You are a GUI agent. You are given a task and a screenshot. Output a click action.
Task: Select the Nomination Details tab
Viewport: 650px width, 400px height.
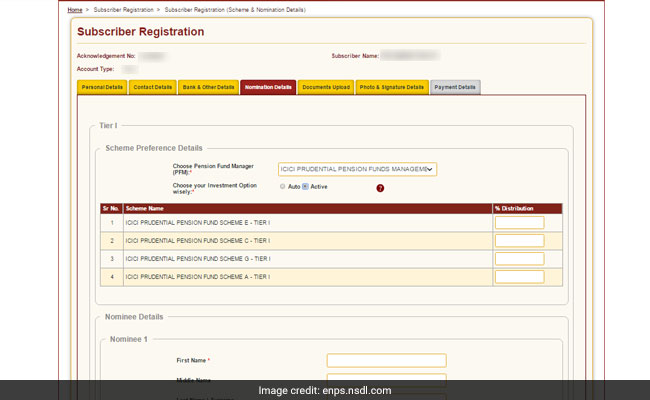click(268, 87)
